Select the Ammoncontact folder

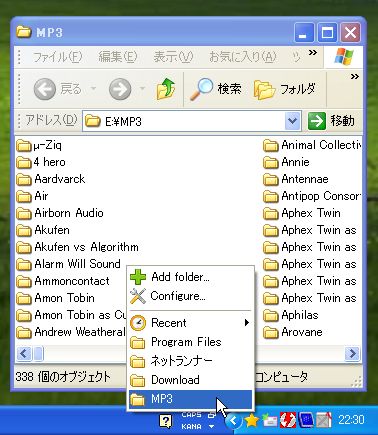tap(63, 281)
